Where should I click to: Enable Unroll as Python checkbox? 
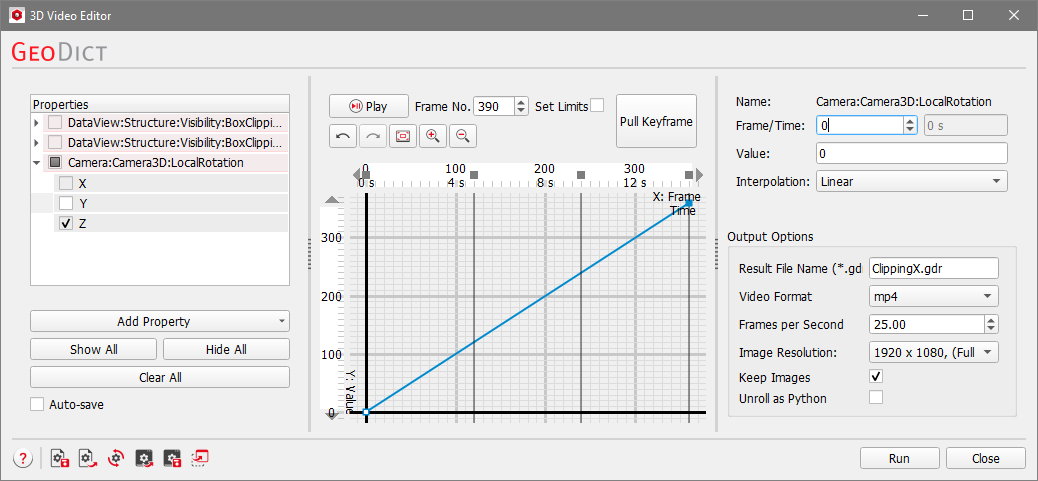click(x=876, y=398)
